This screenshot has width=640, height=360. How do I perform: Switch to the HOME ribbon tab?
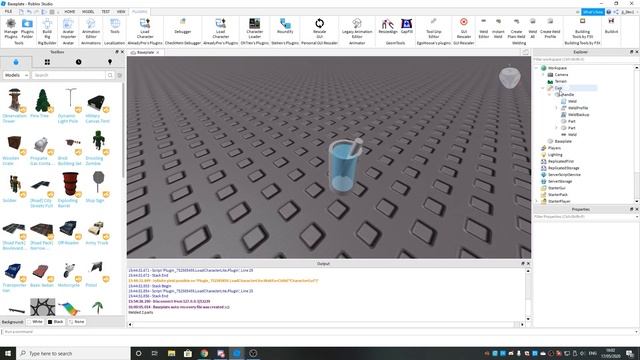click(x=69, y=11)
